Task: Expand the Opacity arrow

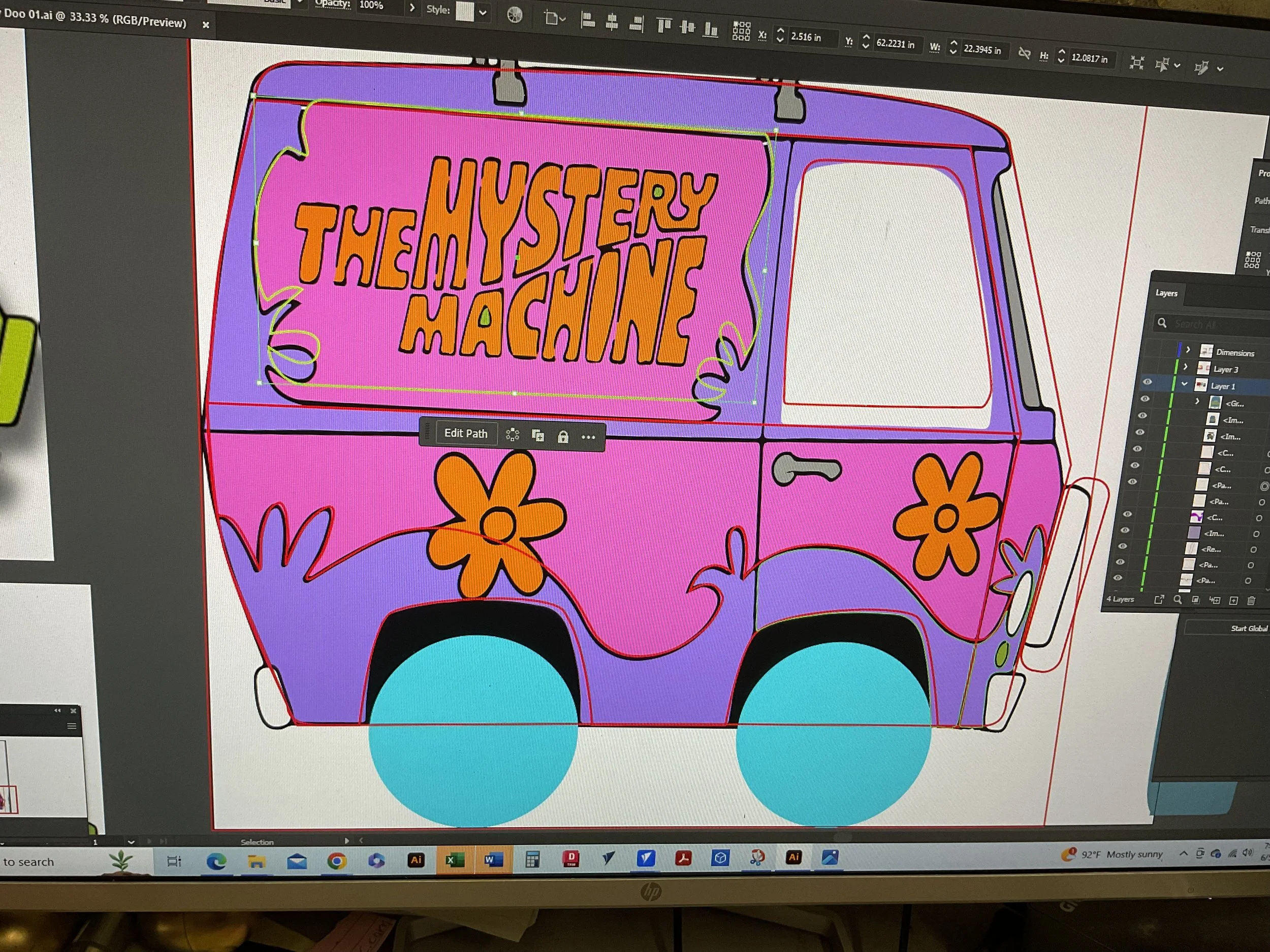Action: tap(411, 8)
